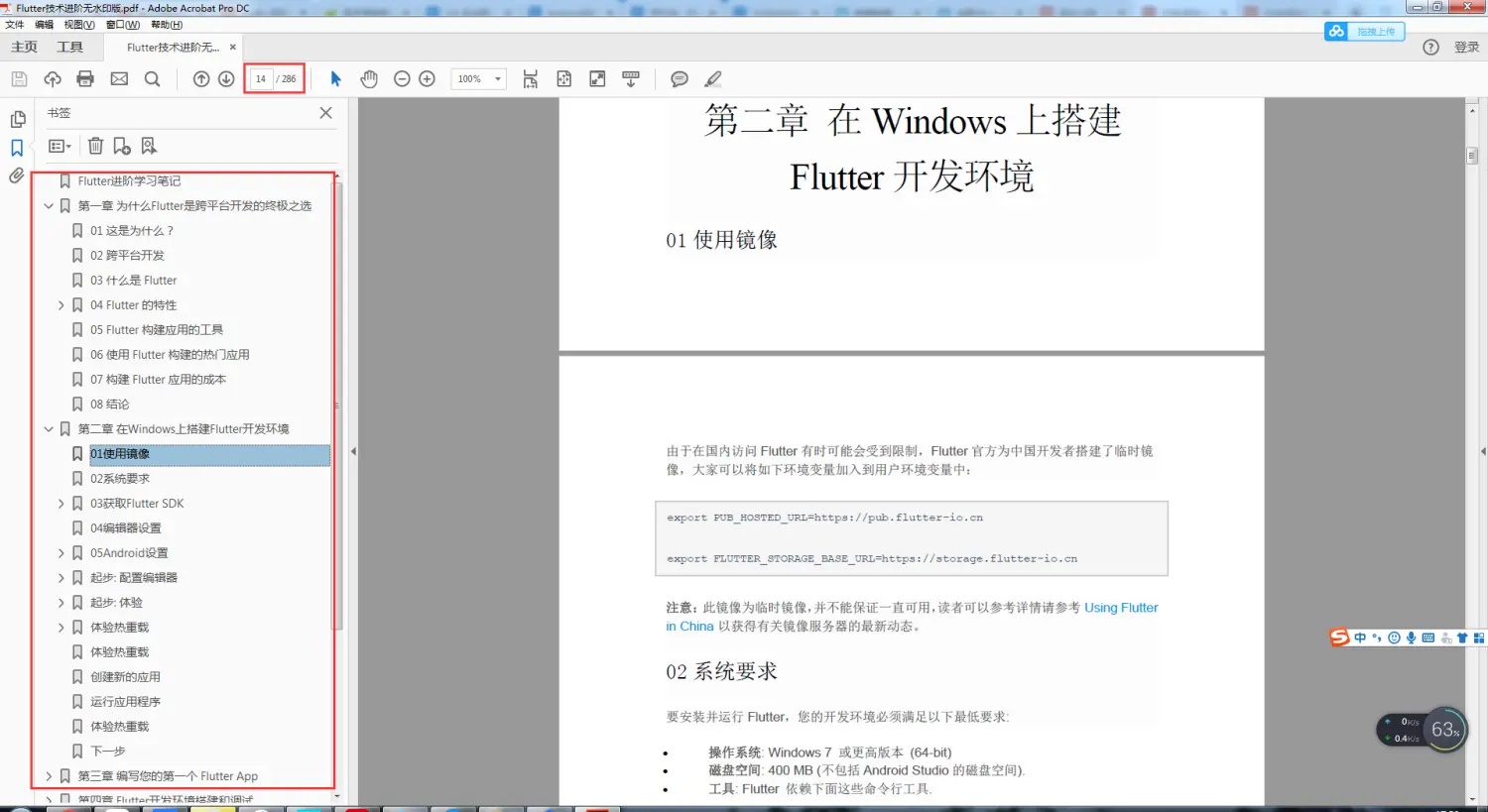Switch to the 主页 tab
The image size is (1488, 812).
pyautogui.click(x=24, y=47)
